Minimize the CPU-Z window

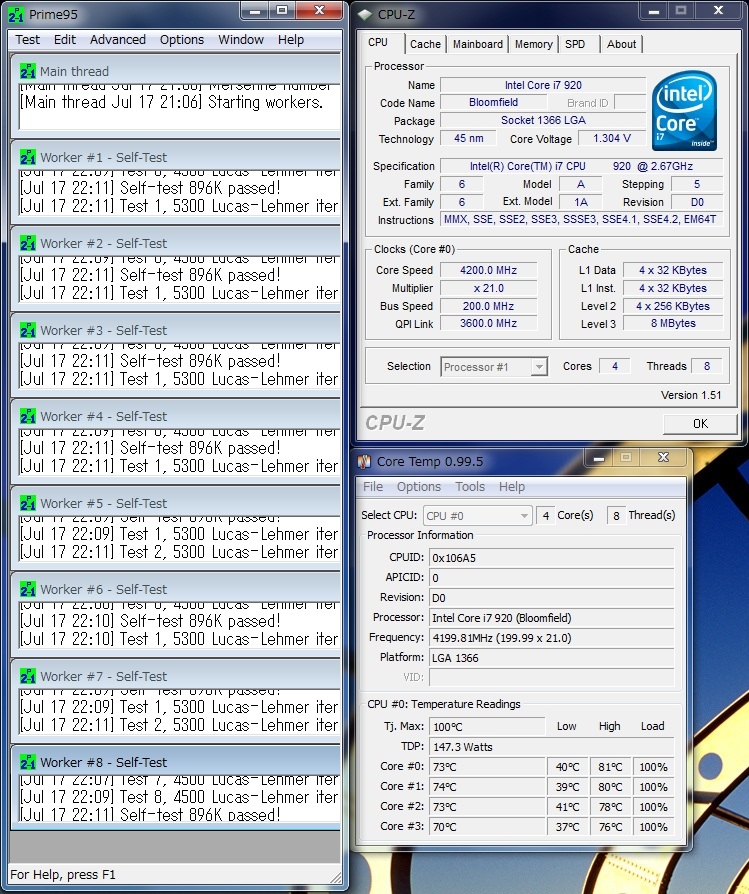(x=654, y=10)
